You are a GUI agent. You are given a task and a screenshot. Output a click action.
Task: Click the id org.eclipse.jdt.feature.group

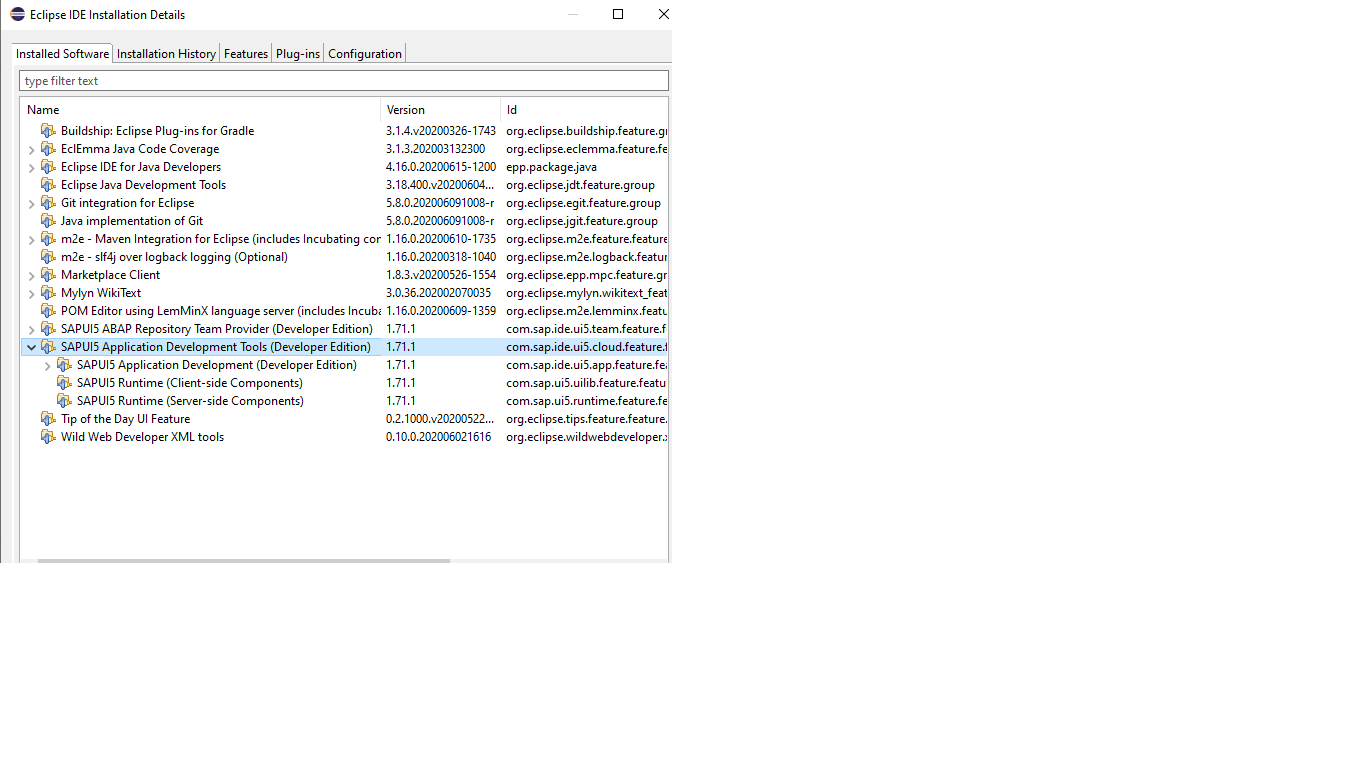pyautogui.click(x=580, y=185)
